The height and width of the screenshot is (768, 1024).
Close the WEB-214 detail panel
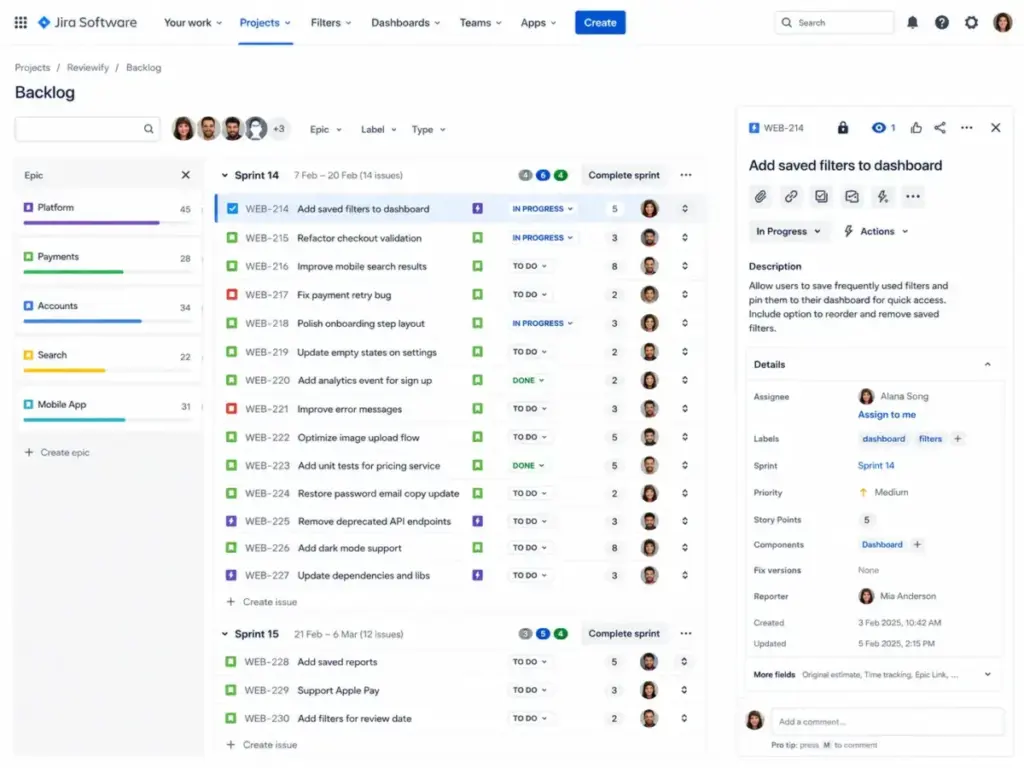[x=995, y=128]
